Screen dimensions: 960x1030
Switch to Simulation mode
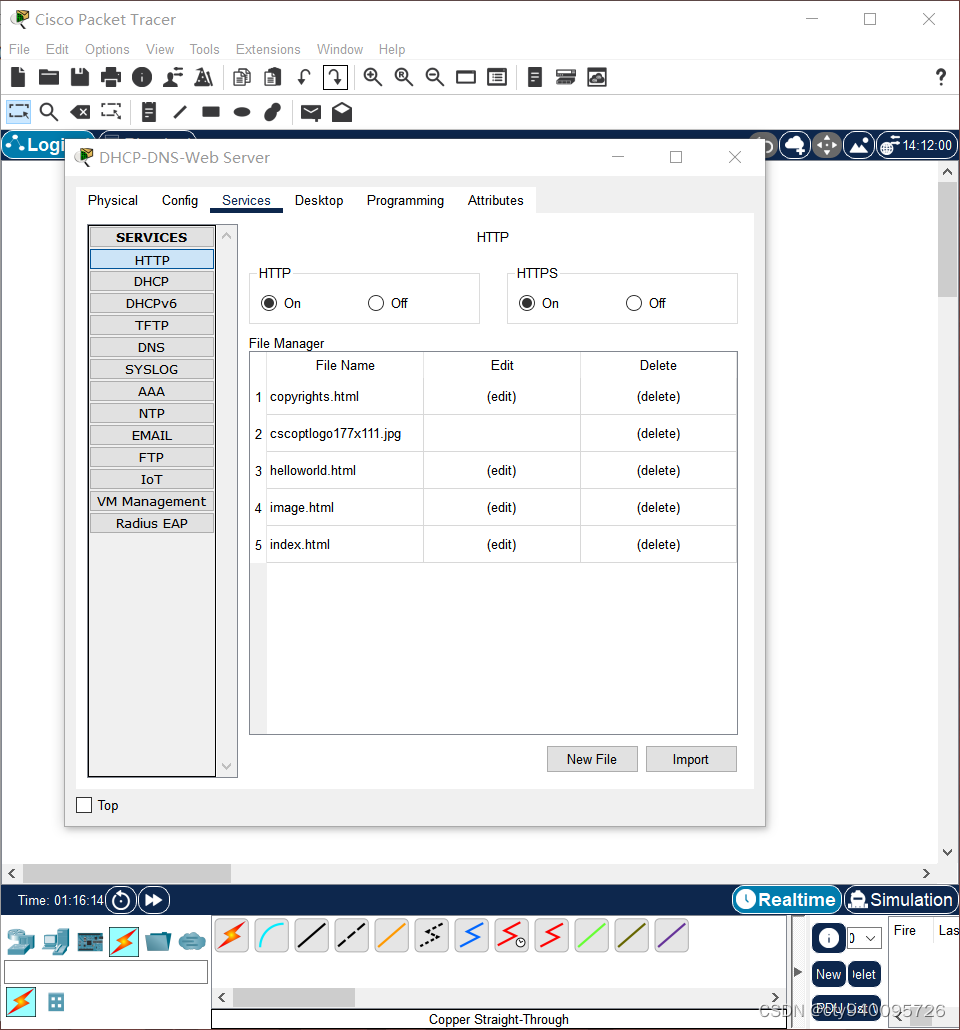[x=901, y=900]
